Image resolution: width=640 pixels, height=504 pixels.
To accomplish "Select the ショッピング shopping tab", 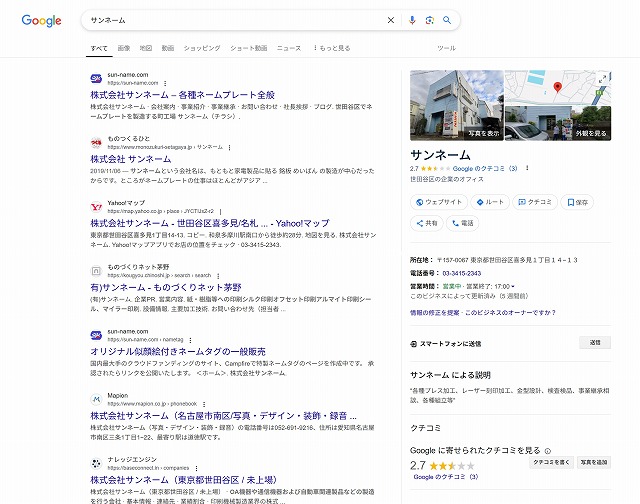I will pyautogui.click(x=202, y=48).
